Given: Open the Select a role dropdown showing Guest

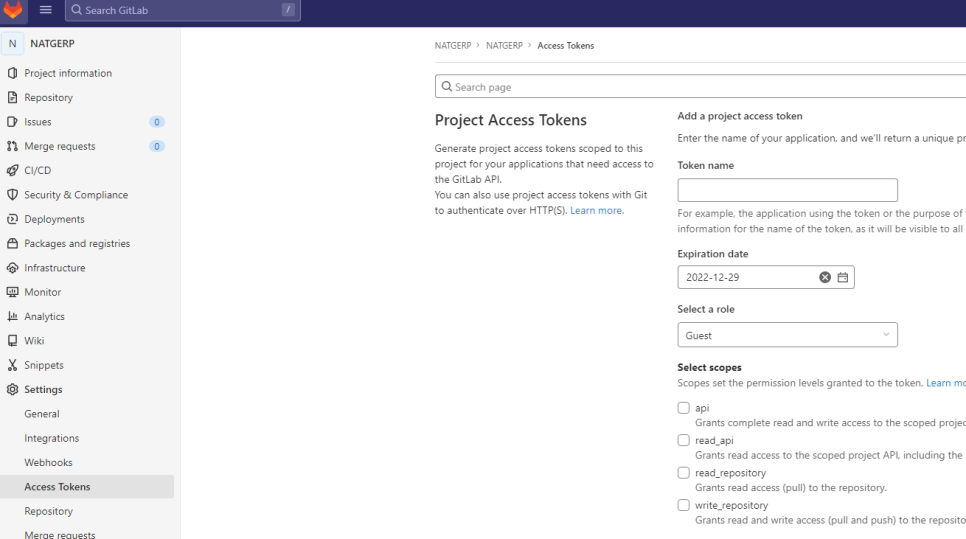Looking at the screenshot, I should coord(787,335).
